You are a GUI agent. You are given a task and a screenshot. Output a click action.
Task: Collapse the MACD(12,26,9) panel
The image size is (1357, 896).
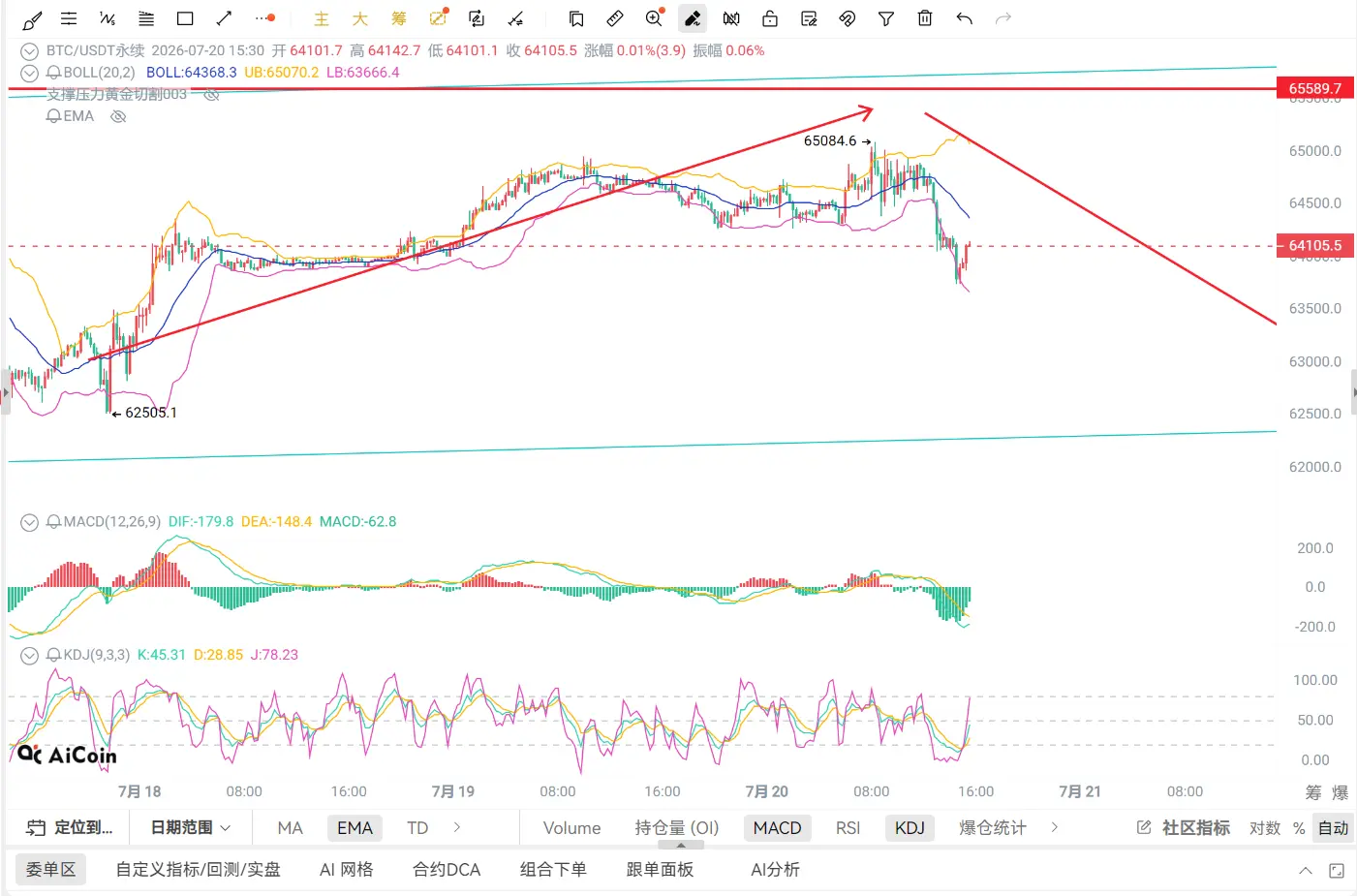point(29,522)
